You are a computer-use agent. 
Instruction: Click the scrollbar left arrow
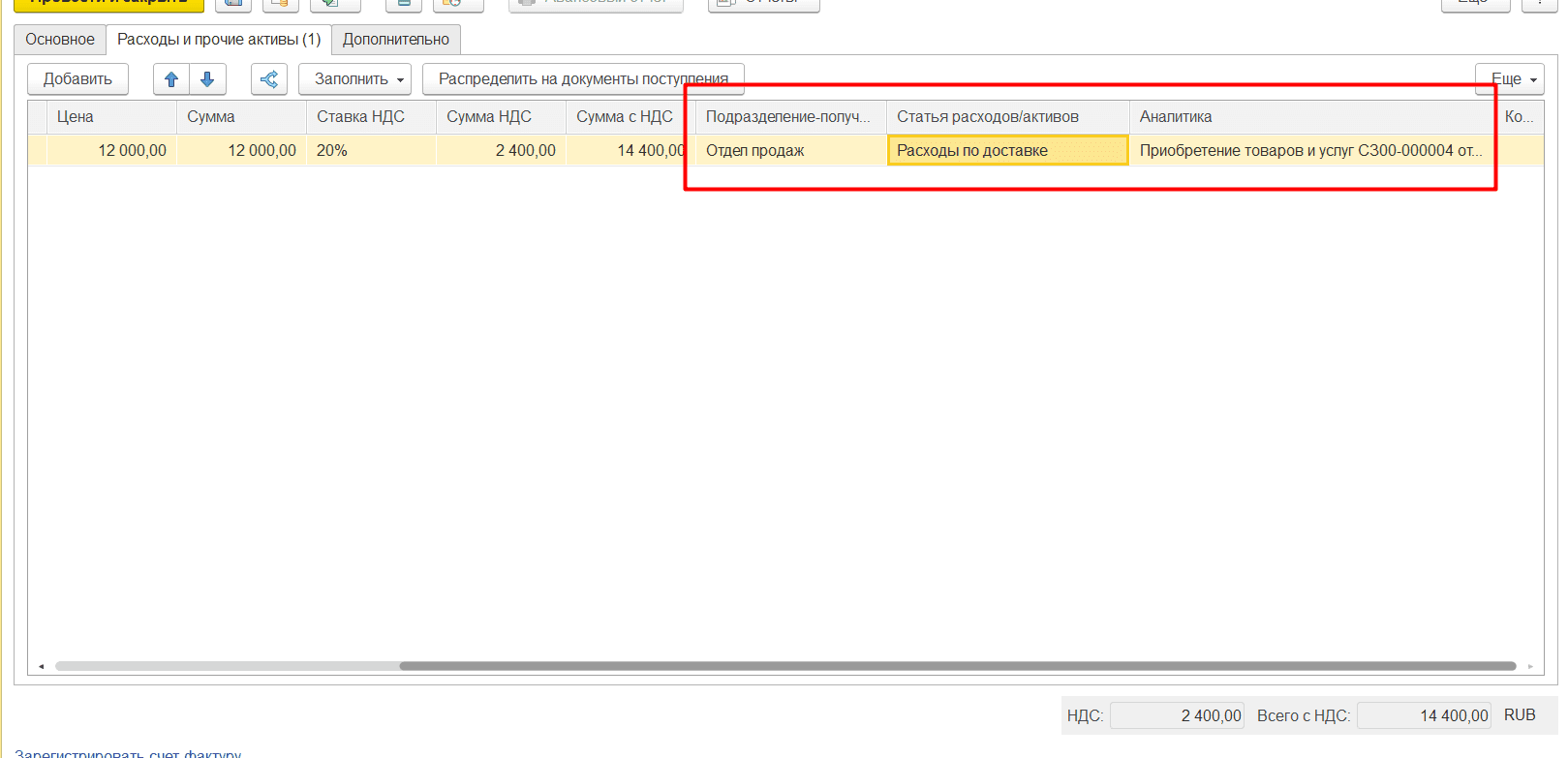(x=41, y=666)
